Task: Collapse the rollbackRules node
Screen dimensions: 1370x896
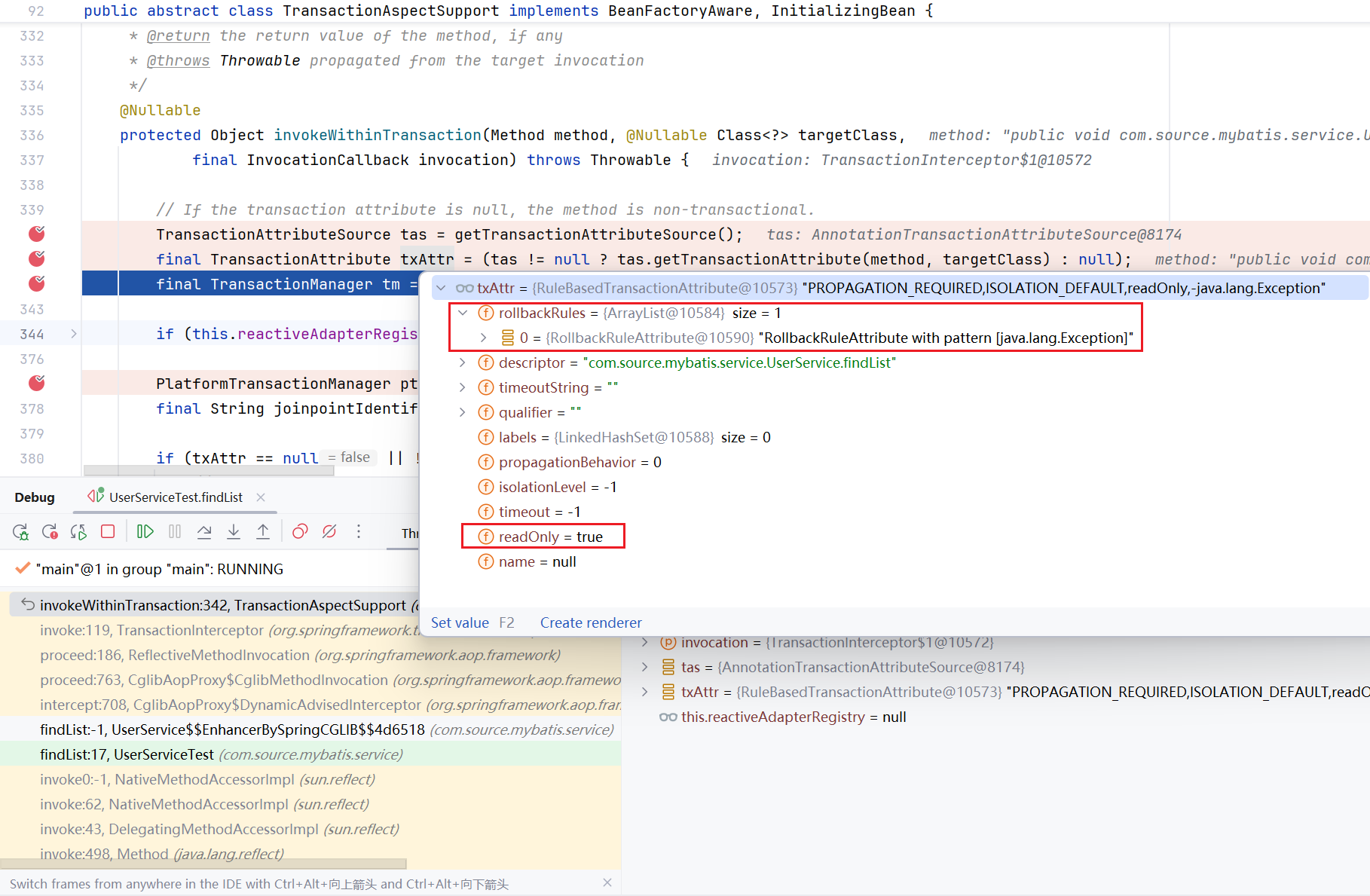Action: [x=463, y=313]
